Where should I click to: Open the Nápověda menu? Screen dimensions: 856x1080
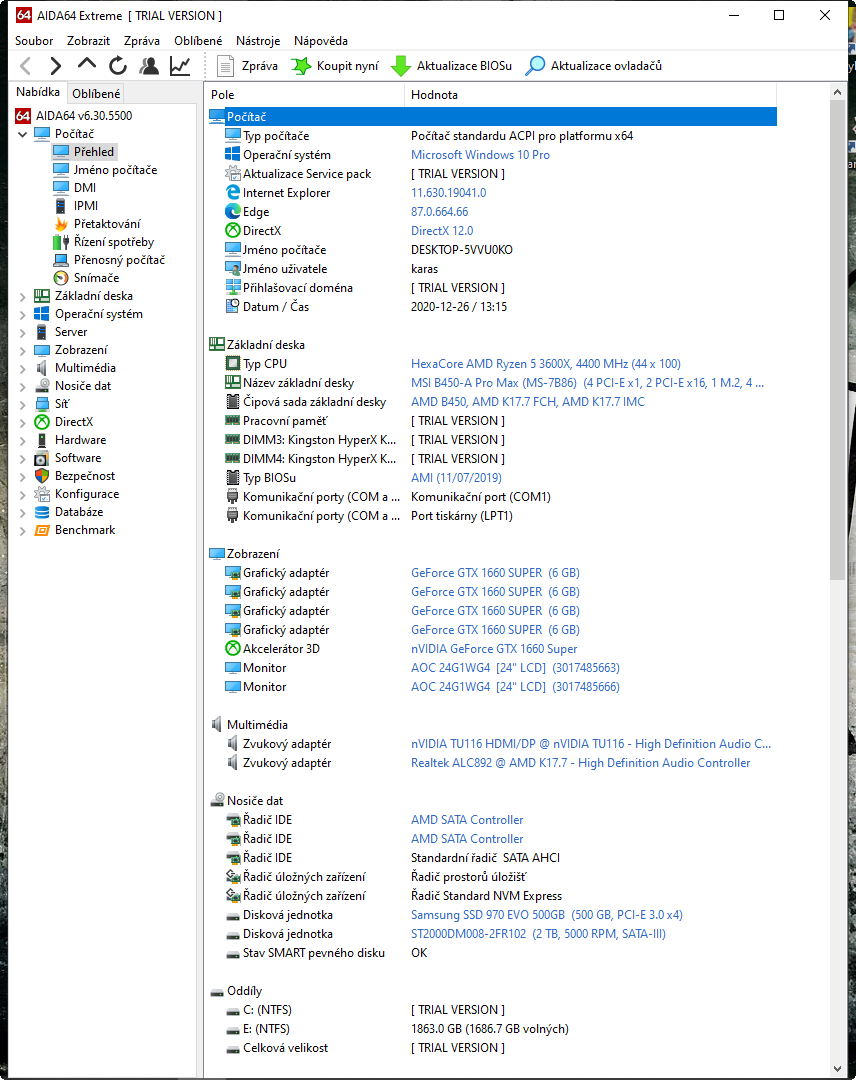[x=321, y=41]
